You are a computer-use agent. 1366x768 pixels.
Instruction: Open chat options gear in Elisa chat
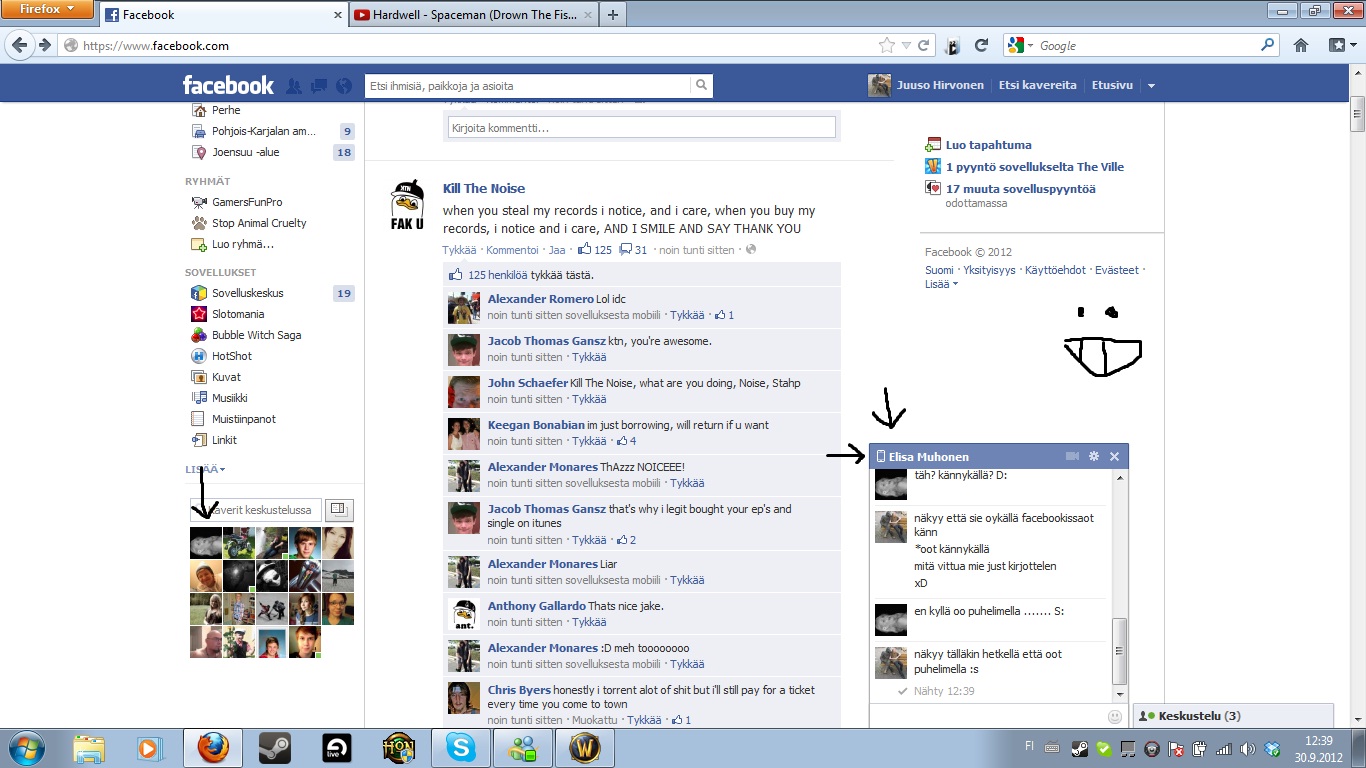(1094, 456)
